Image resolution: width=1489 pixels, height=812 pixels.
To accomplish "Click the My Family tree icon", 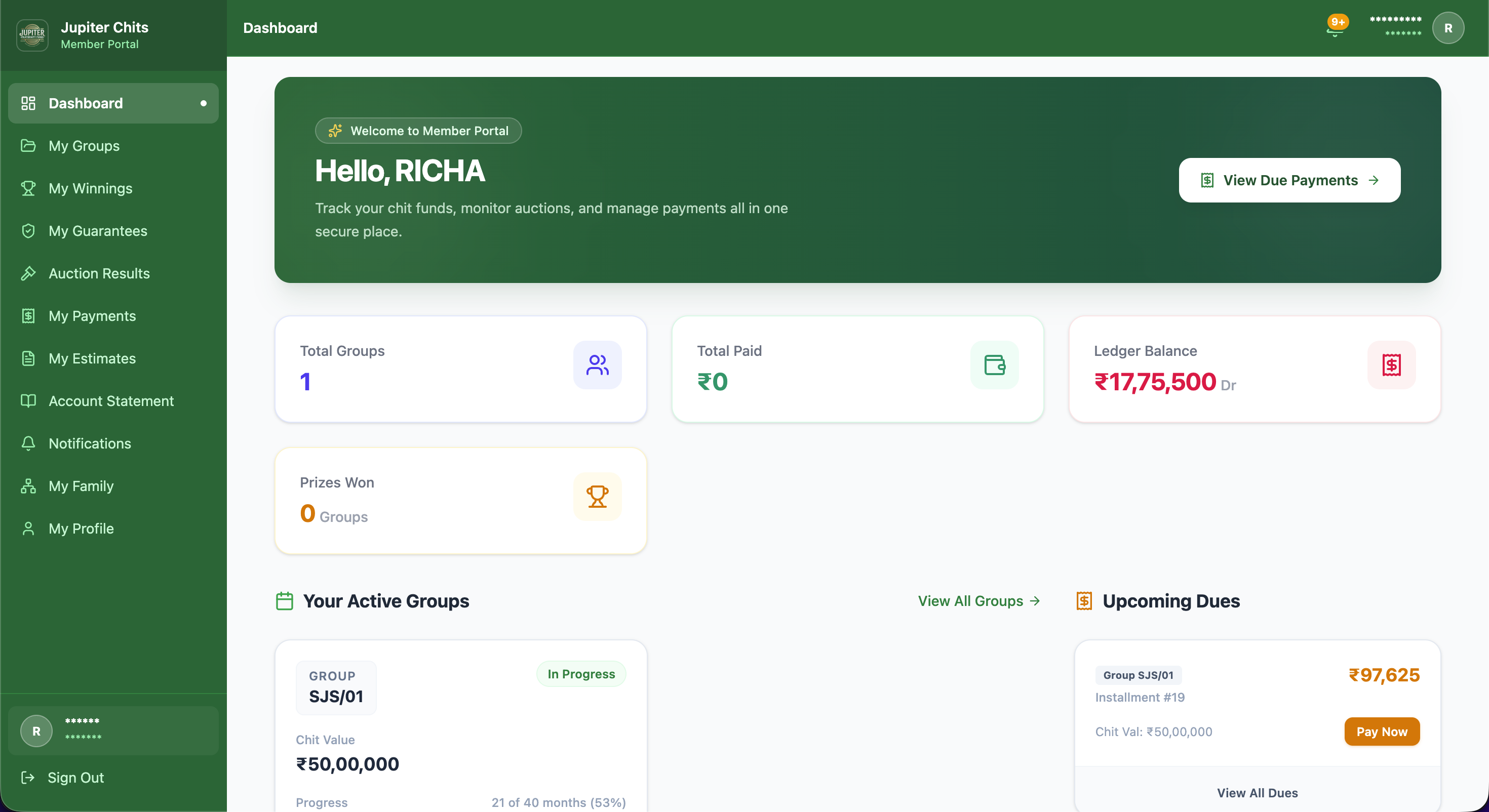I will coord(29,486).
